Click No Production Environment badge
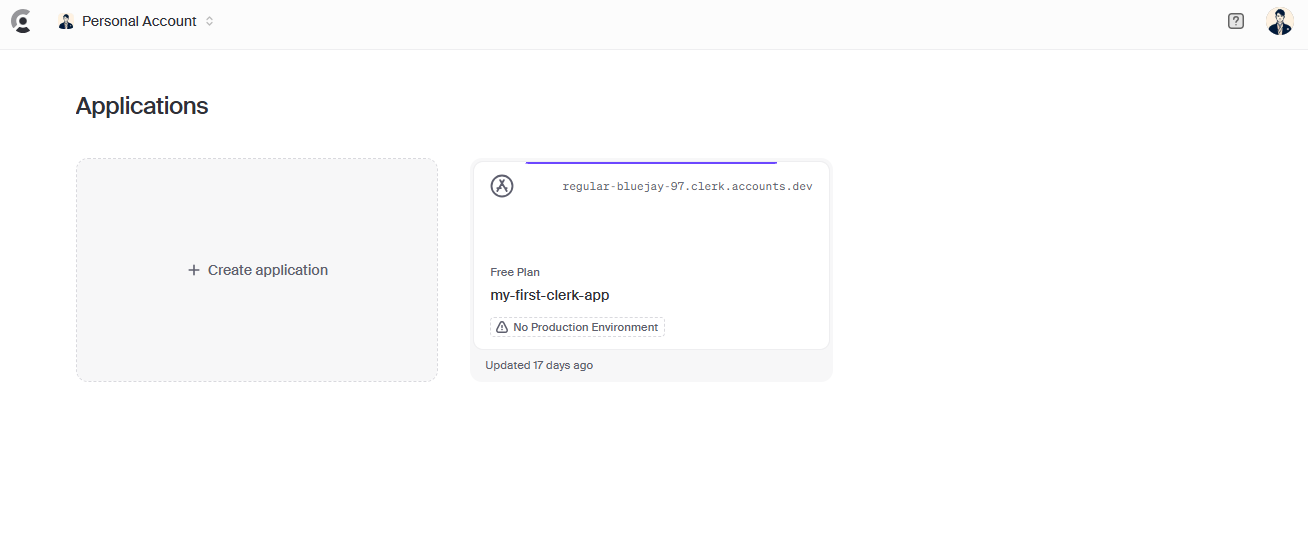Viewport: 1308px width, 545px height. click(x=577, y=327)
